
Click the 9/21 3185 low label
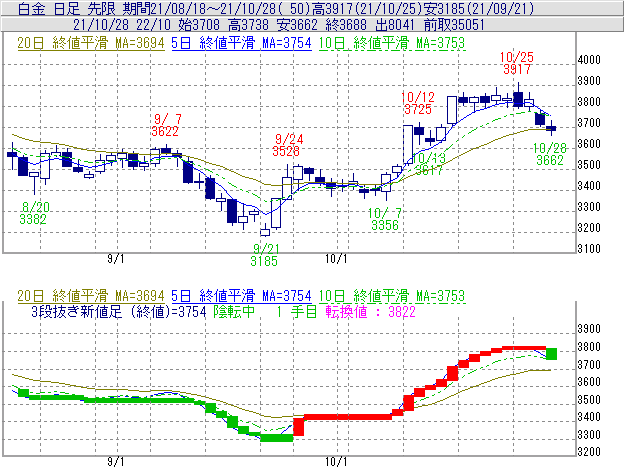pos(265,255)
